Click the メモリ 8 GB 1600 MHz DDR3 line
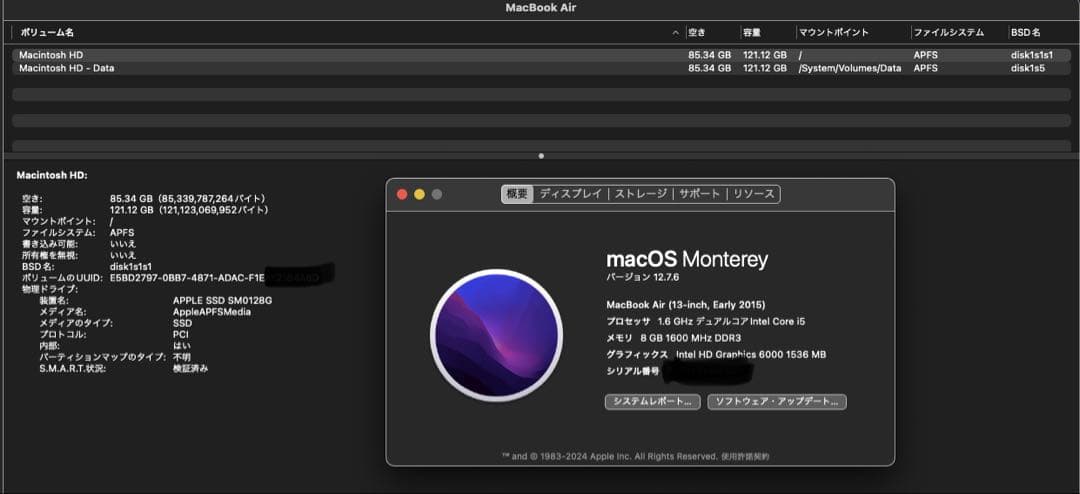Viewport: 1080px width, 494px height. pos(674,338)
